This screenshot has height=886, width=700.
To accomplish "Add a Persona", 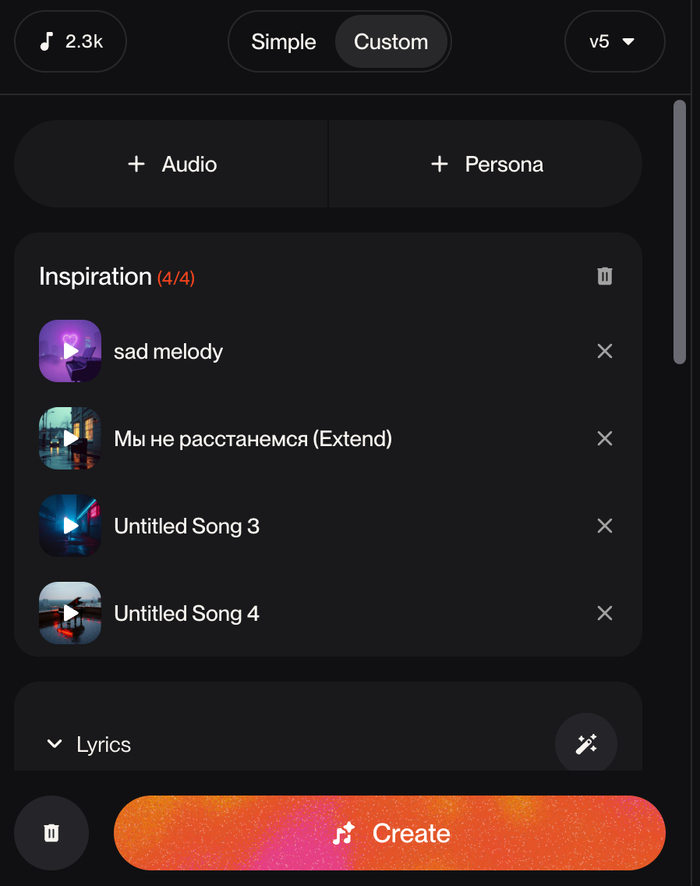I will pos(486,164).
